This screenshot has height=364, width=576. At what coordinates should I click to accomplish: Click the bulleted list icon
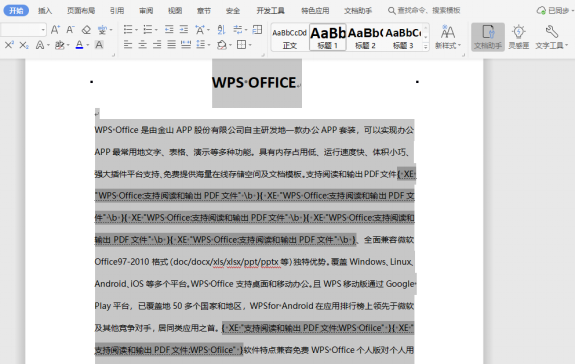tap(128, 29)
